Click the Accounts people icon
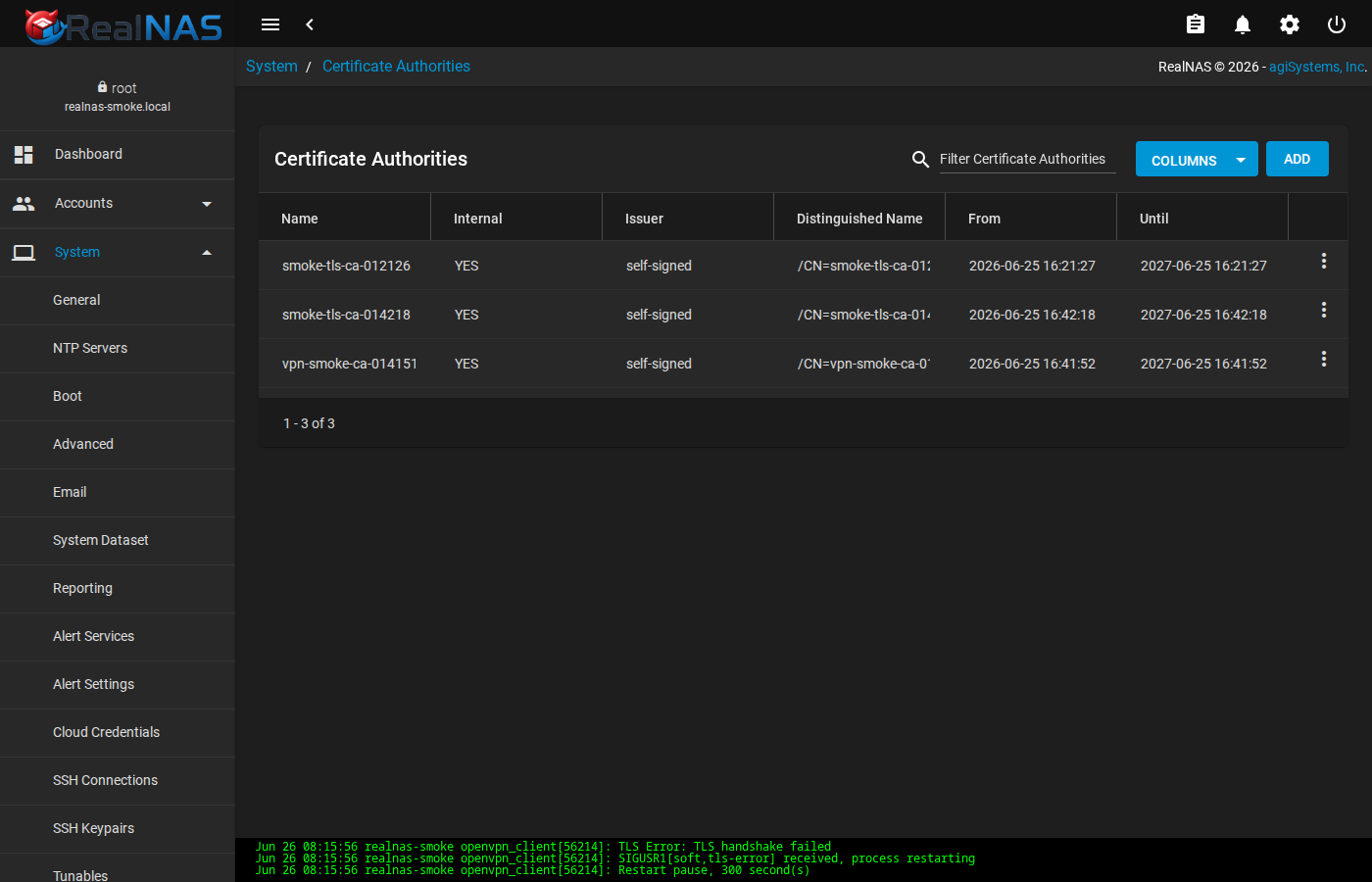 (x=24, y=203)
